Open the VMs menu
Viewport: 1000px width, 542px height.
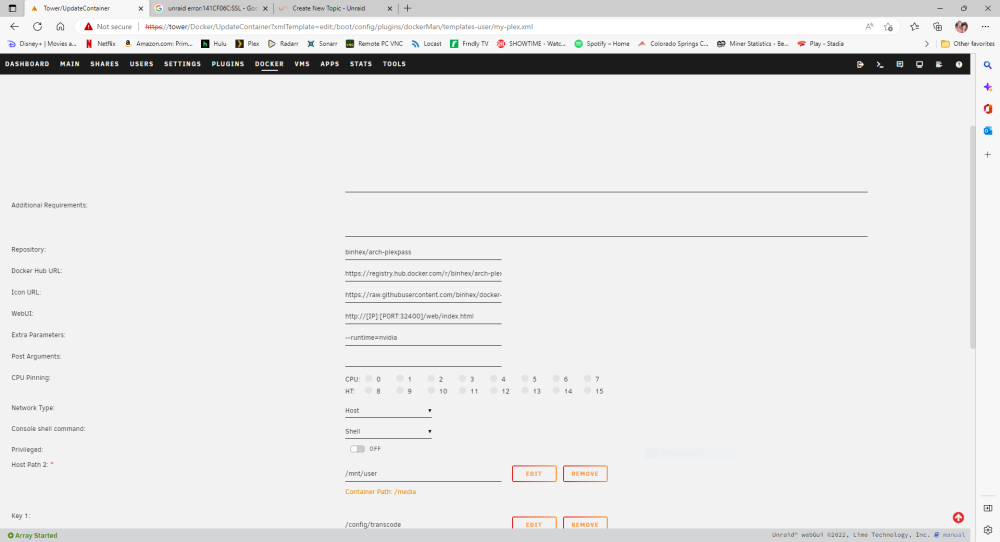(x=302, y=64)
